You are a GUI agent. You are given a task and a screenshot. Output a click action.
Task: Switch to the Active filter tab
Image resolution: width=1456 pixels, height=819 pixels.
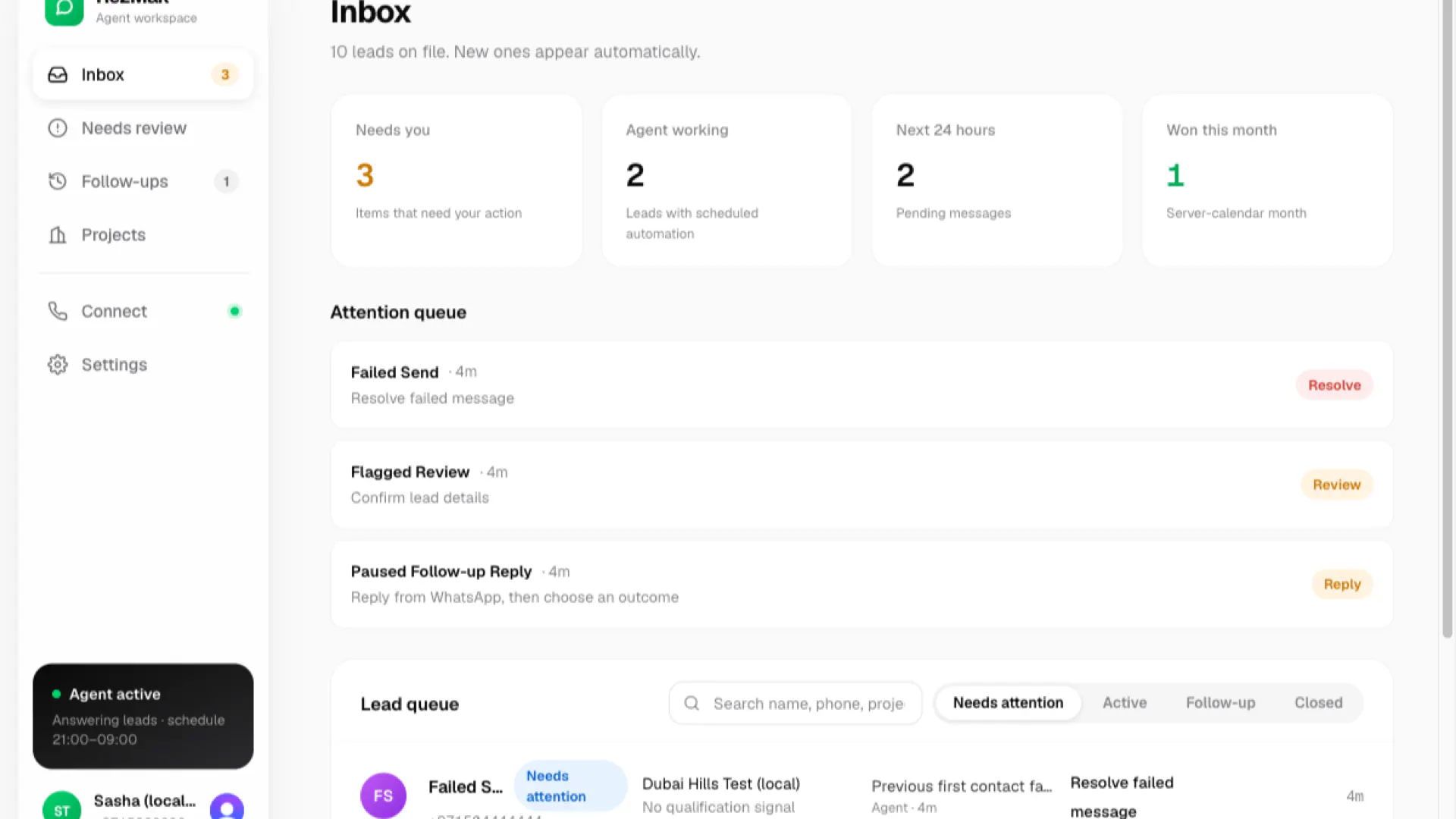click(1125, 703)
